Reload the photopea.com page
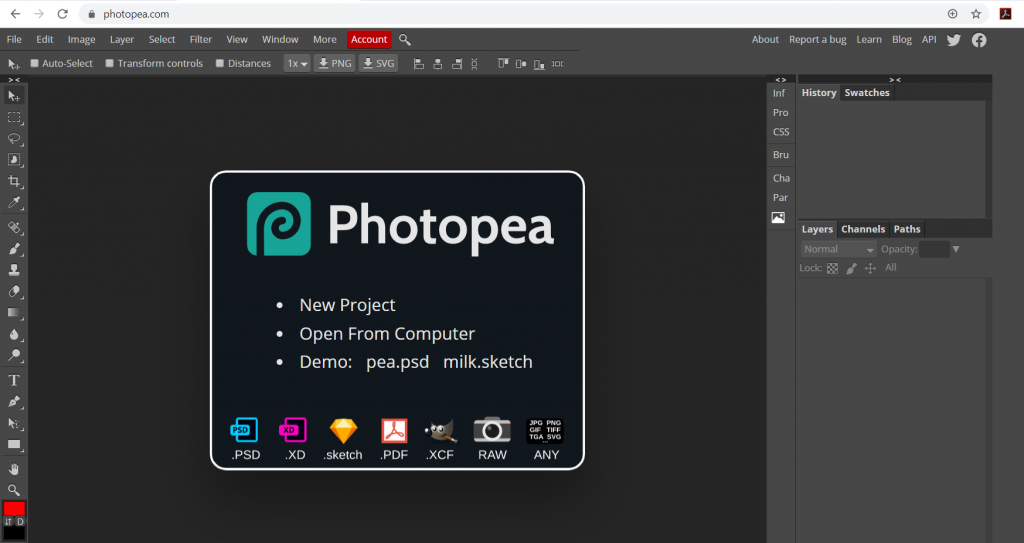 point(63,14)
